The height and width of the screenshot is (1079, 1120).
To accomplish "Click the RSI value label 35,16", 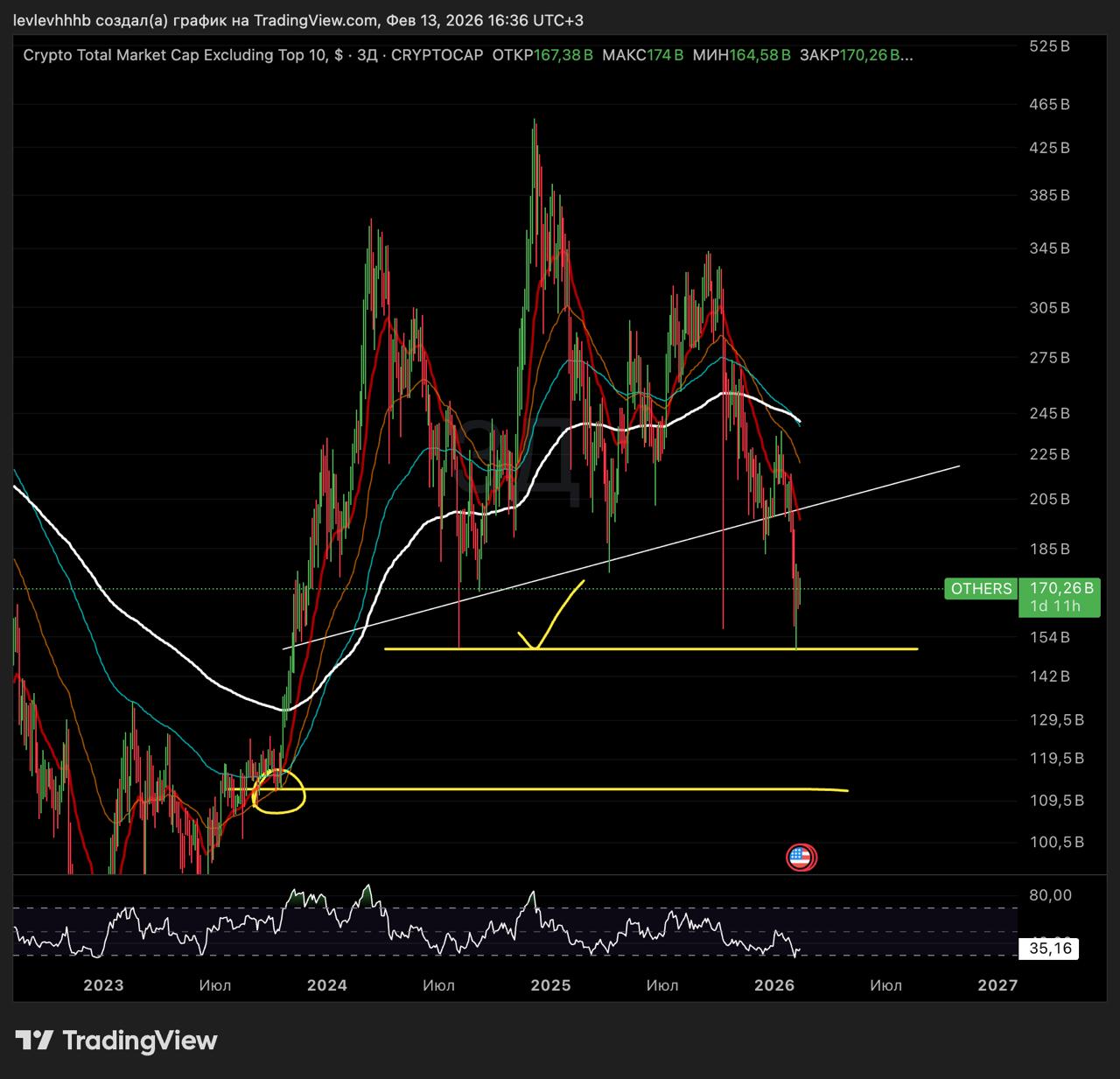I will [x=1050, y=949].
